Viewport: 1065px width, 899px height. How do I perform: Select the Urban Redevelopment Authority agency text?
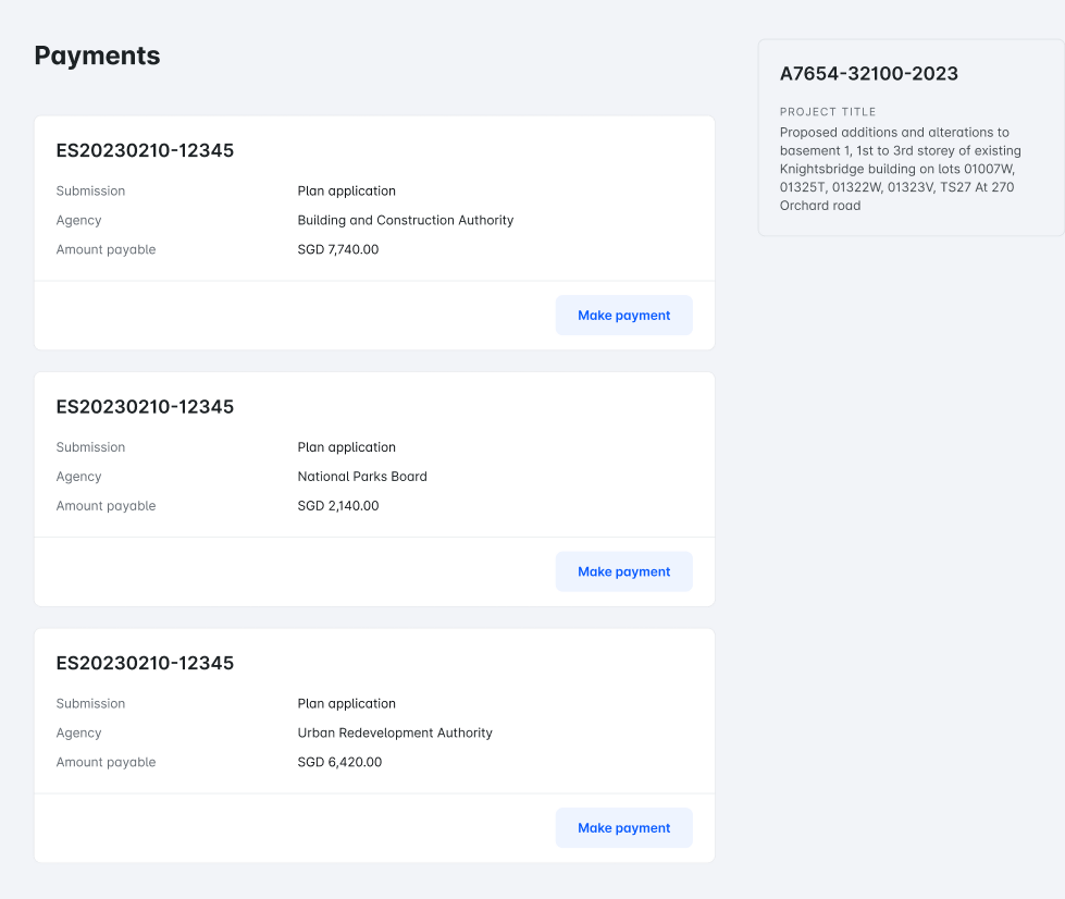(x=395, y=733)
